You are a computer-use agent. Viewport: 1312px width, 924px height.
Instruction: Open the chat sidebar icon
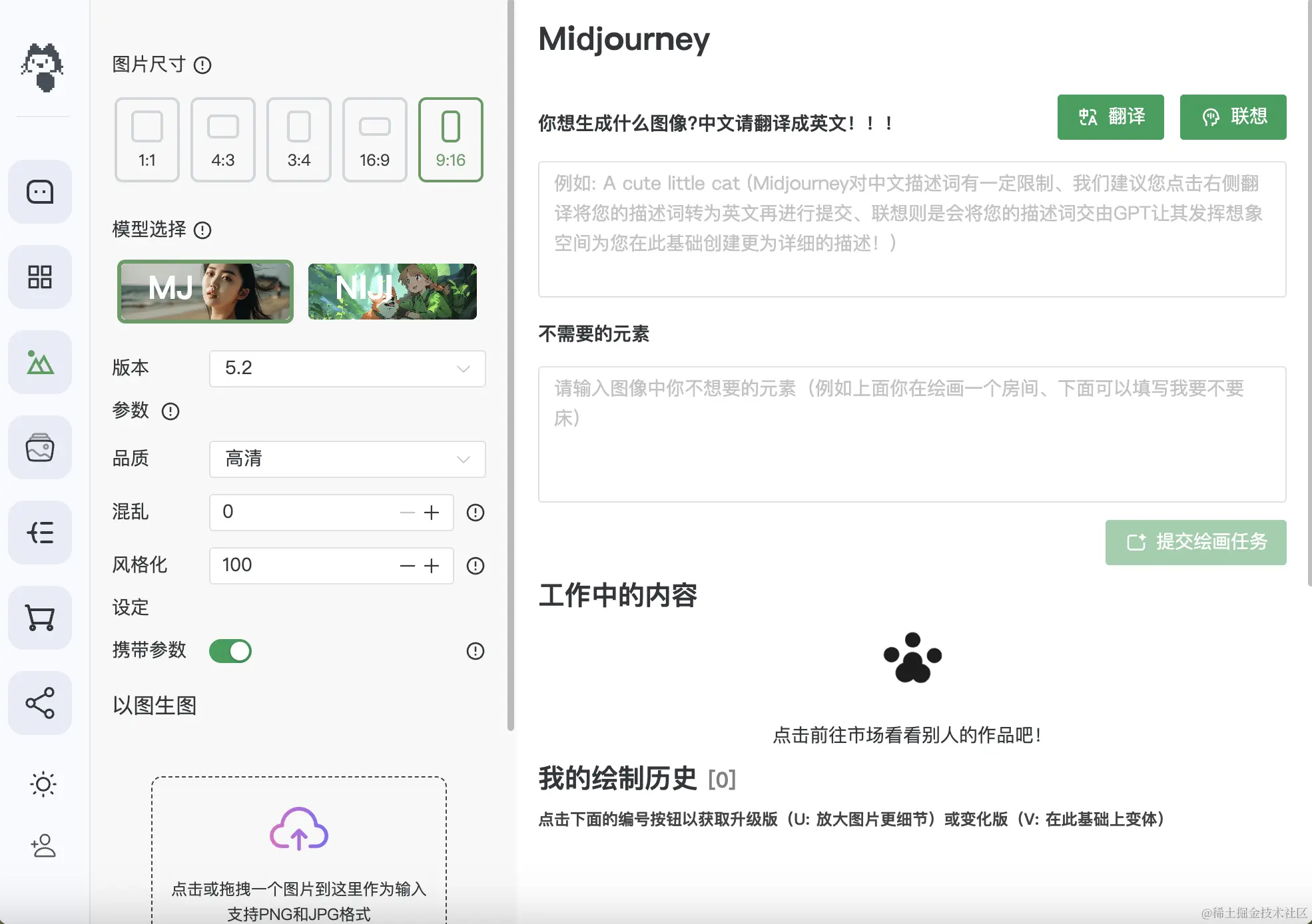point(40,192)
